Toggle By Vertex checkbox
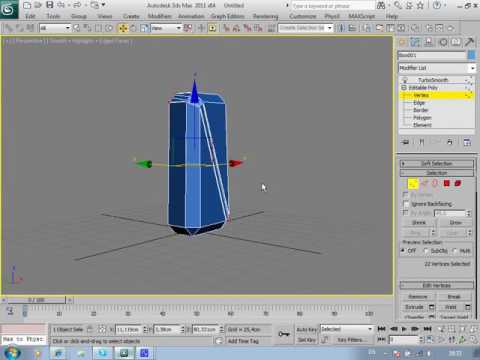 (x=406, y=195)
